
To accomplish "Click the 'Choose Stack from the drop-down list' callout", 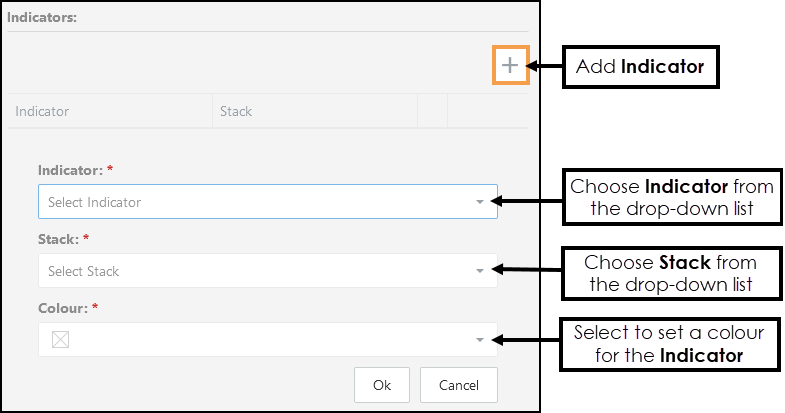I will (670, 273).
